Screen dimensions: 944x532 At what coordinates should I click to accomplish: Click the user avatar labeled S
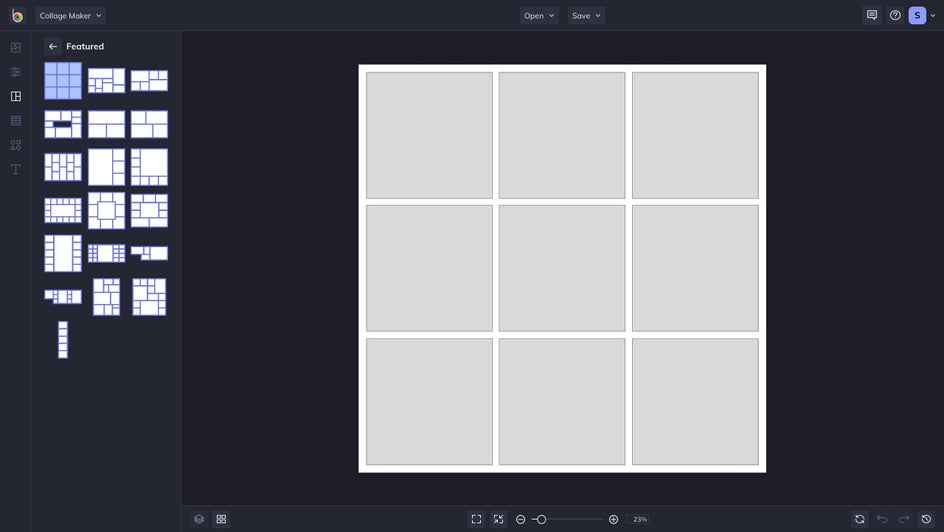point(917,16)
